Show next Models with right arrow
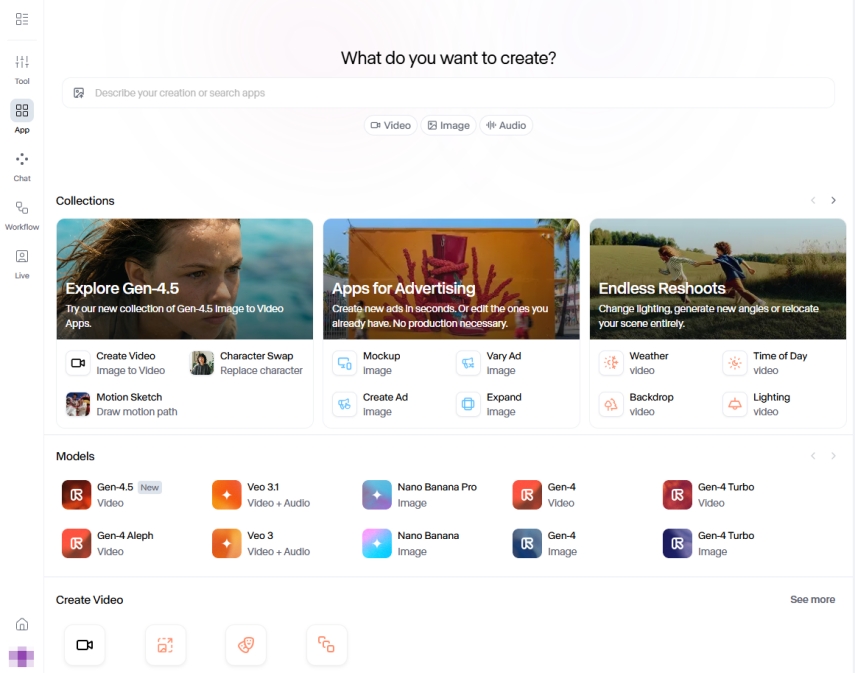Screen dimensions: 855x673 [833, 455]
